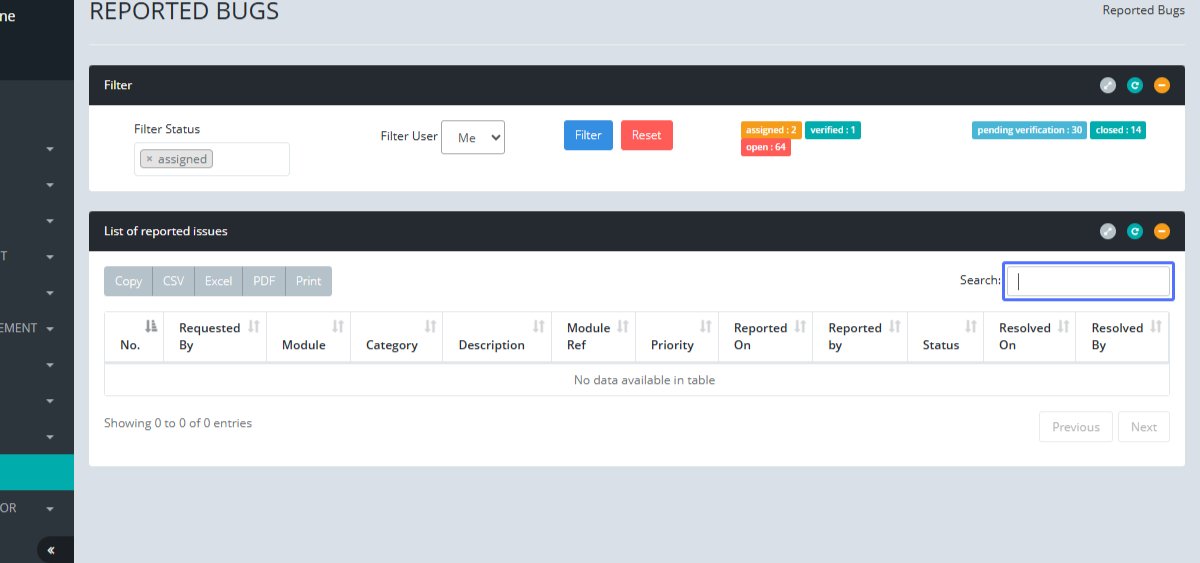Refresh the Filter panel

click(x=1134, y=85)
